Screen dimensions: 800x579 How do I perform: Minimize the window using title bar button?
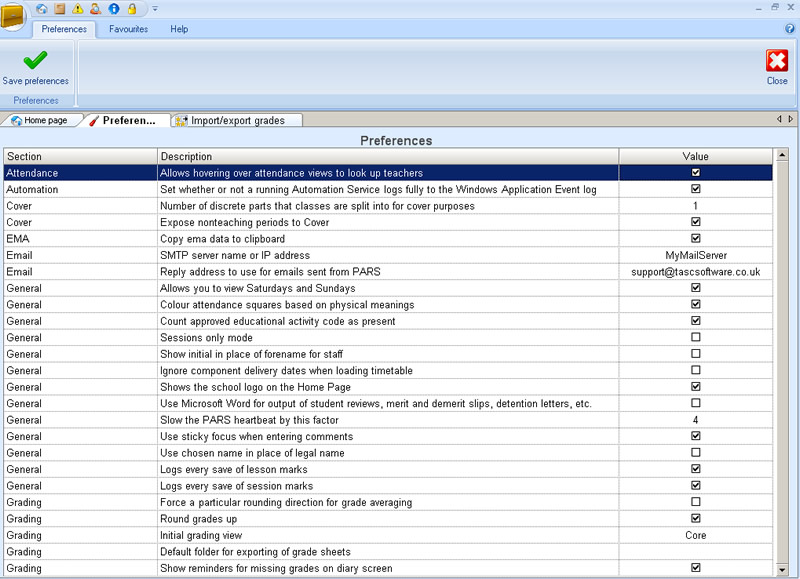pos(759,8)
